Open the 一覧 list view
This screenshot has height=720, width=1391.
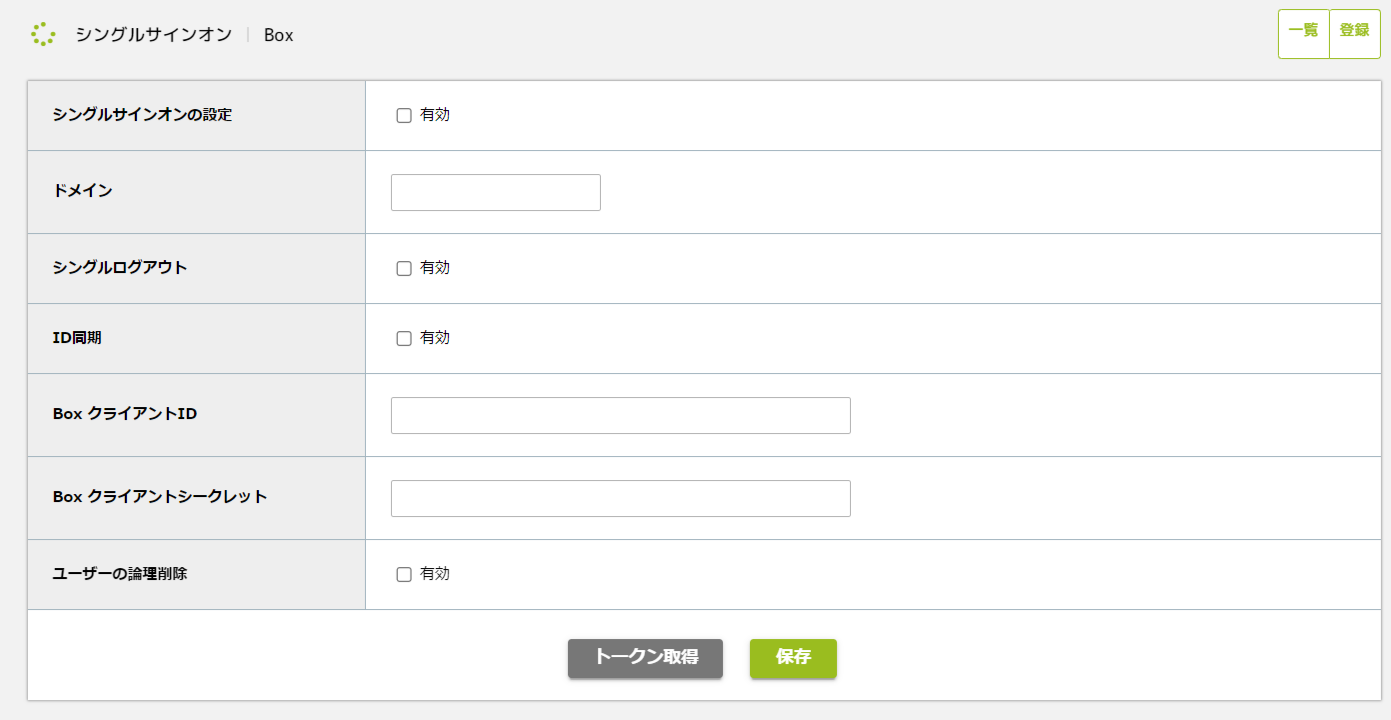pyautogui.click(x=1303, y=31)
